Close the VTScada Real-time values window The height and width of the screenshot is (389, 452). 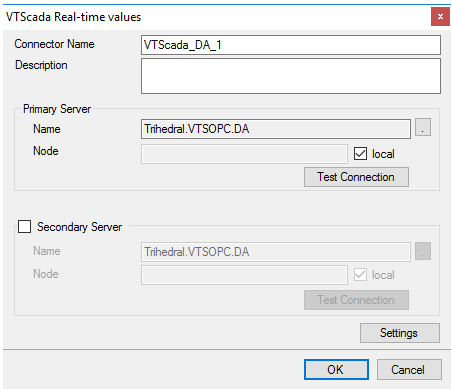coord(440,17)
